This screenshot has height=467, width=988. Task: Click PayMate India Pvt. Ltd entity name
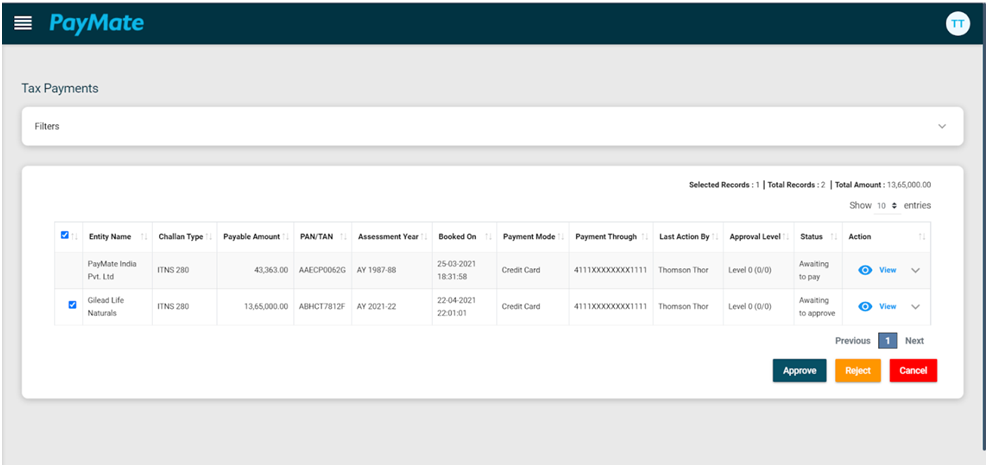112,270
